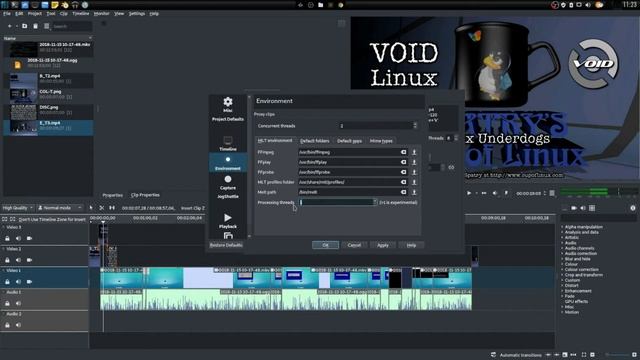This screenshot has height=360, width=640.
Task: Show video effects in effects list
Action: click(x=574, y=208)
